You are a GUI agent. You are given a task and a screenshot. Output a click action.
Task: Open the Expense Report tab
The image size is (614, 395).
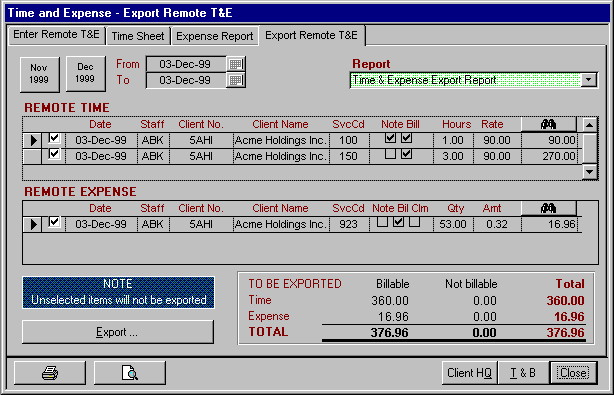point(215,36)
